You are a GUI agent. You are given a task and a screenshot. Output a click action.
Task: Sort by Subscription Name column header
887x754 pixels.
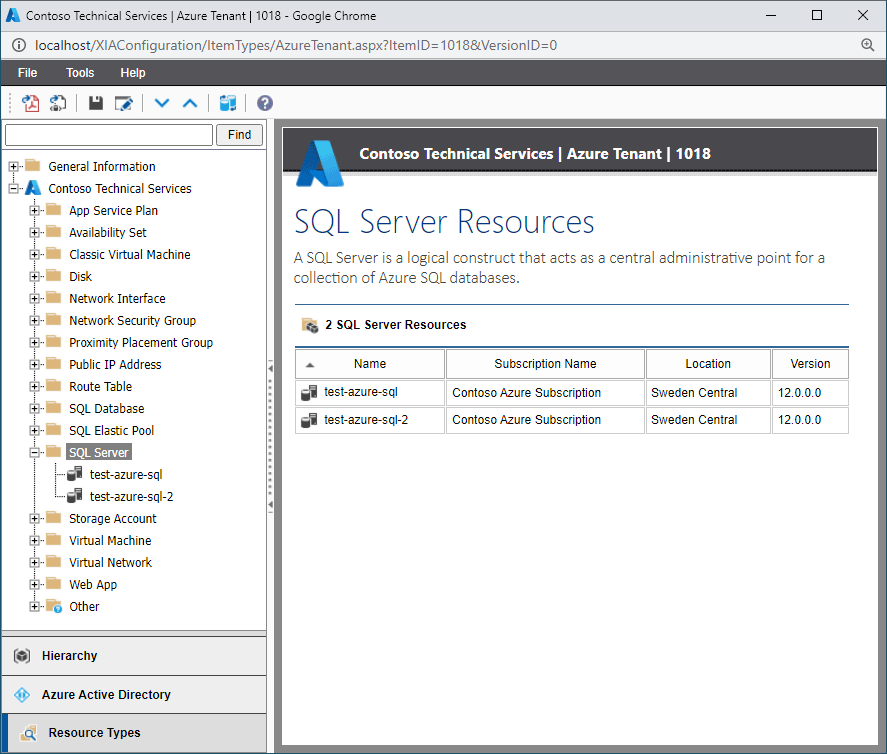545,364
